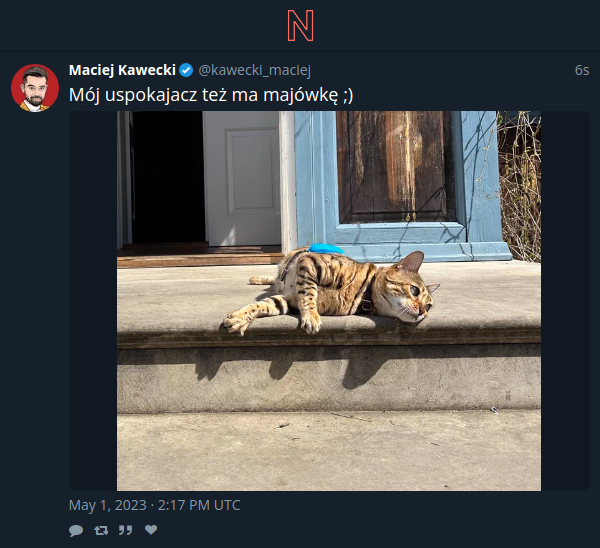Click the tweet text 'Mój uspokajacz też ma majówkę'
The image size is (600, 548).
[x=203, y=95]
